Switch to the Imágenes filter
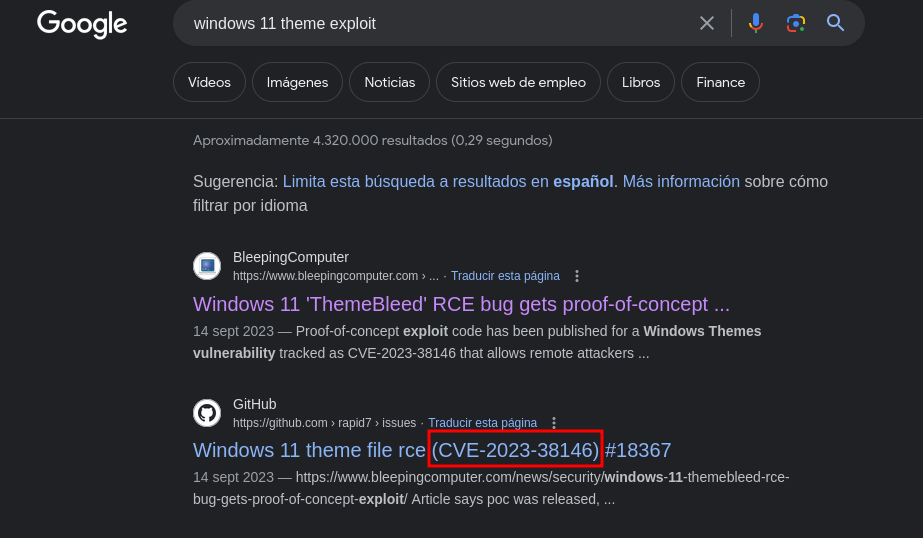 297,82
